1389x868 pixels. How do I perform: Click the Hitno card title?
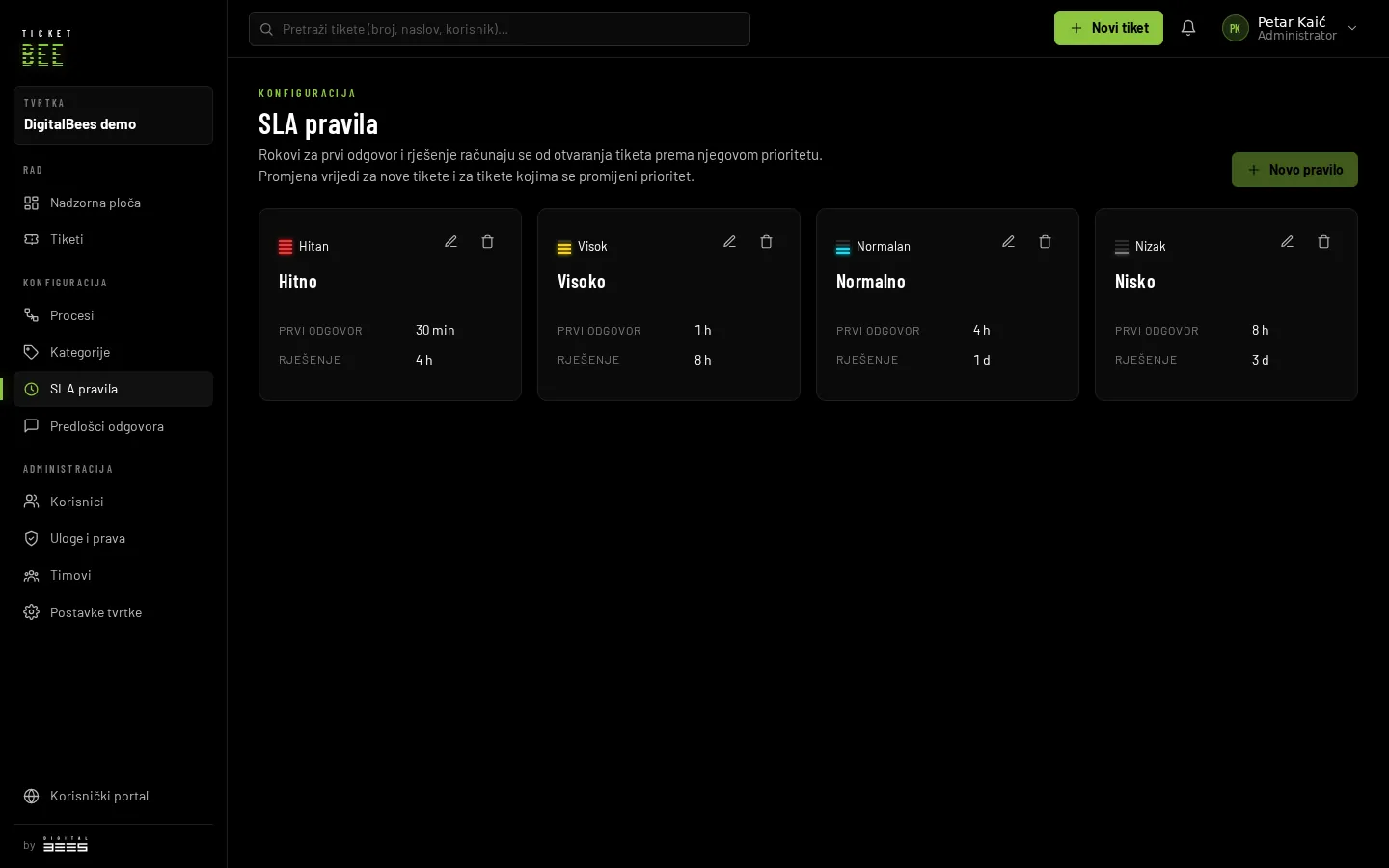[298, 282]
